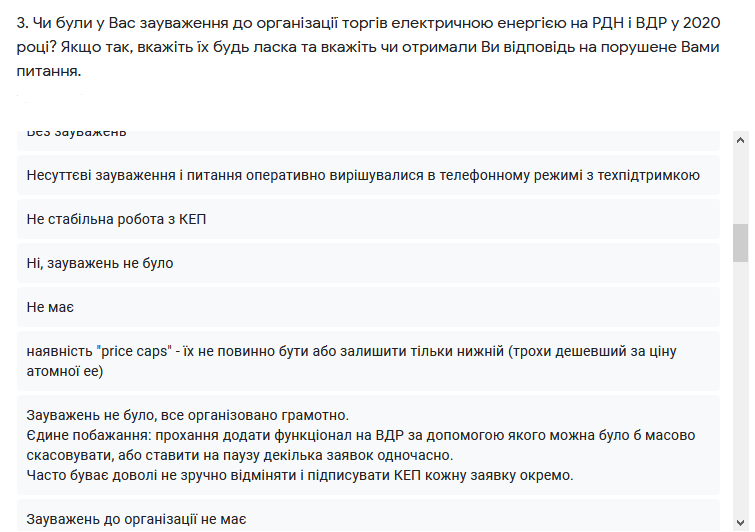Select the 'Не має' response card

[368, 307]
